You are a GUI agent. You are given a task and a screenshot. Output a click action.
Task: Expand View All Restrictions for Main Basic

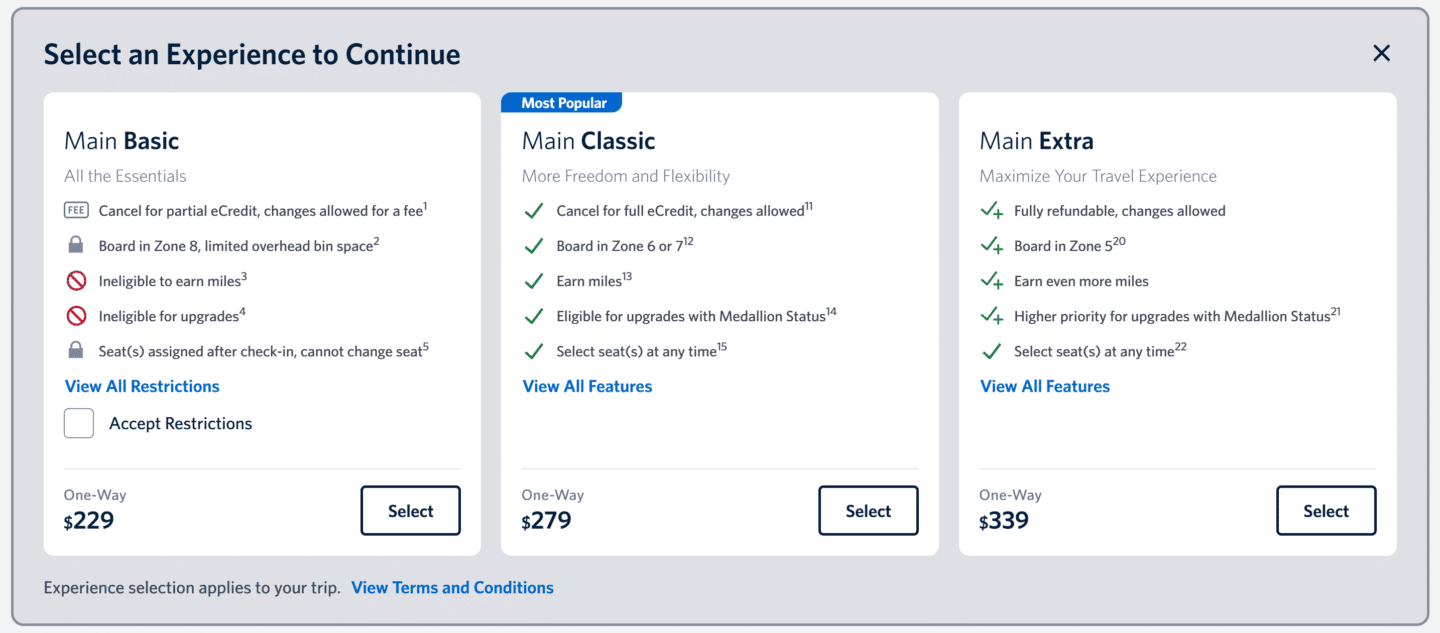coord(142,387)
